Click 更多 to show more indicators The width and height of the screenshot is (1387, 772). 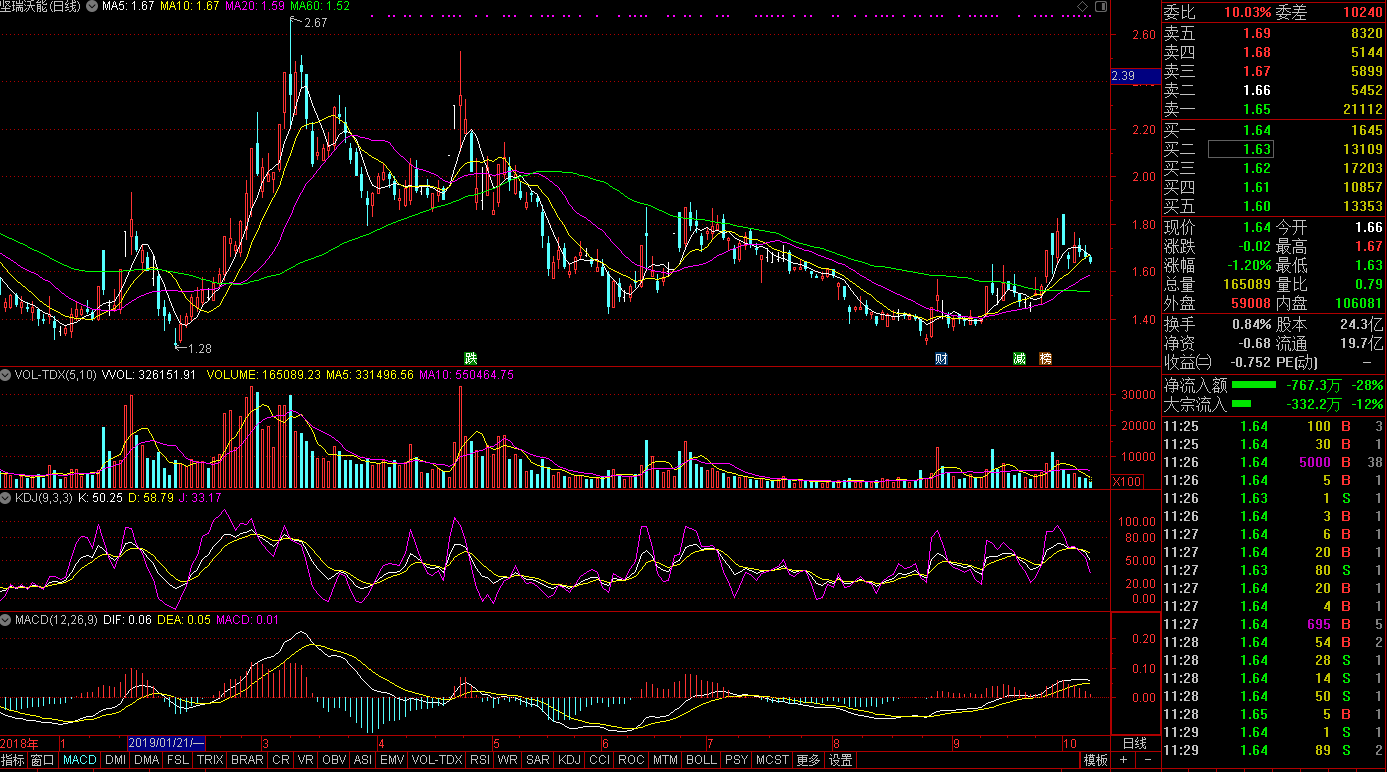pos(808,760)
